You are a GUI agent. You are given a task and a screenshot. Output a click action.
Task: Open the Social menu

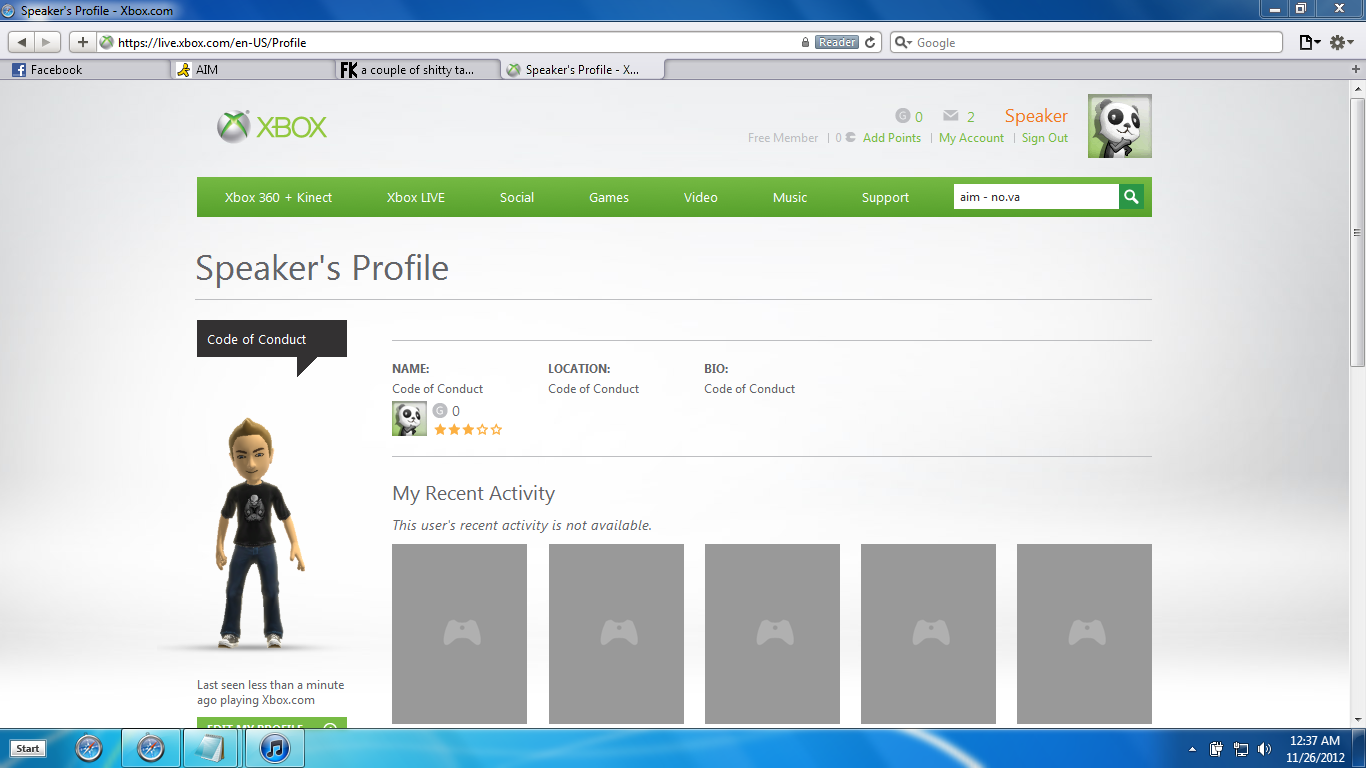click(x=517, y=197)
